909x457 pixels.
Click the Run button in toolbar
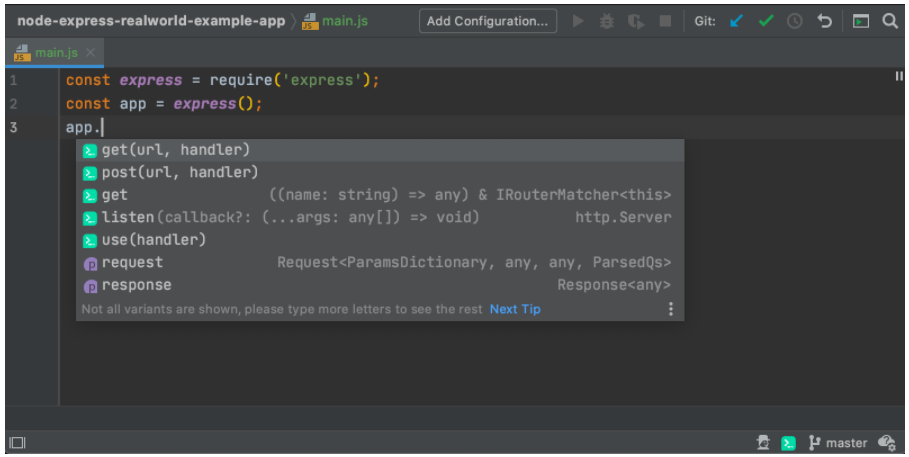[x=578, y=21]
